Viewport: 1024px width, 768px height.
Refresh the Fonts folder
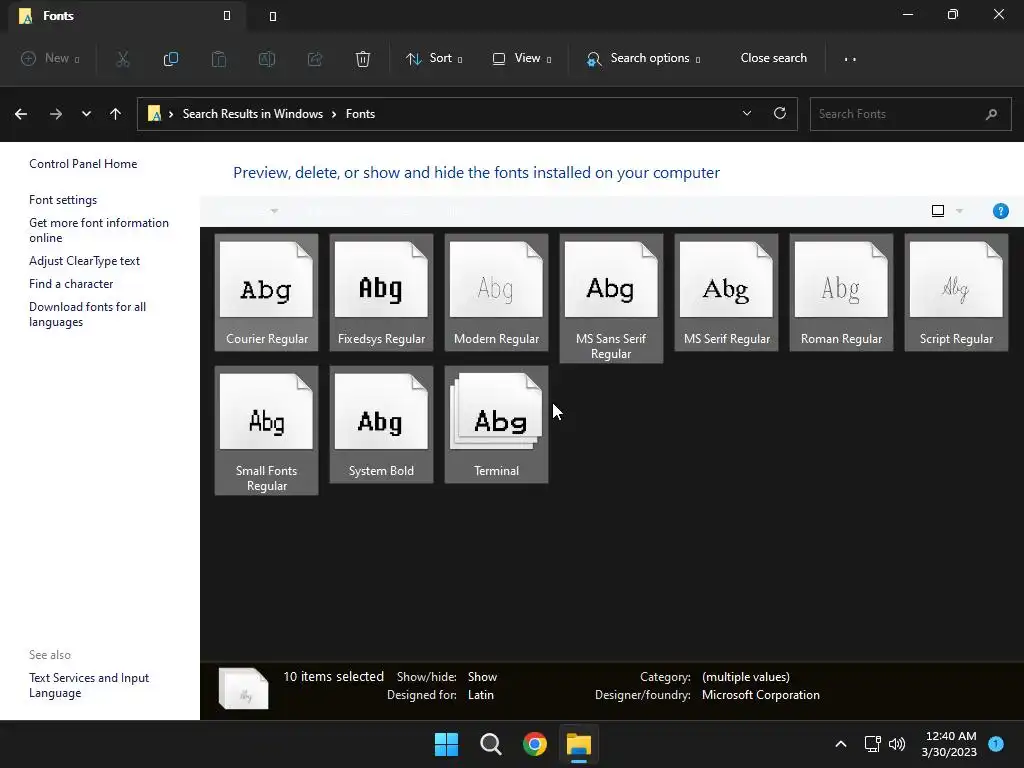pyautogui.click(x=780, y=113)
